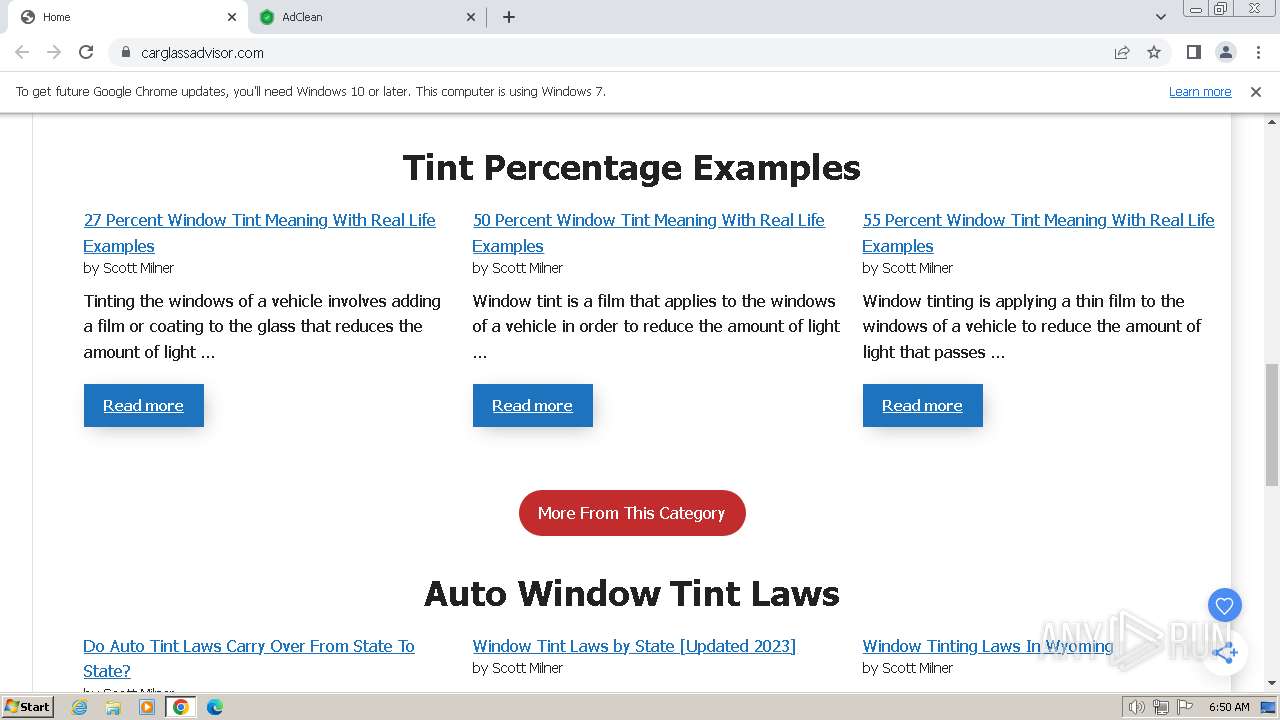Open 50 Percent Window Tint article

point(648,233)
